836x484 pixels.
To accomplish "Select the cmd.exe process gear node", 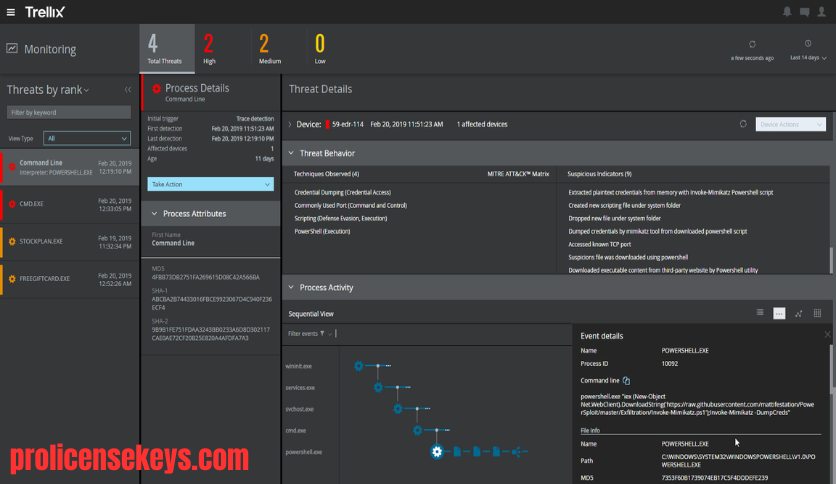I will pos(417,430).
